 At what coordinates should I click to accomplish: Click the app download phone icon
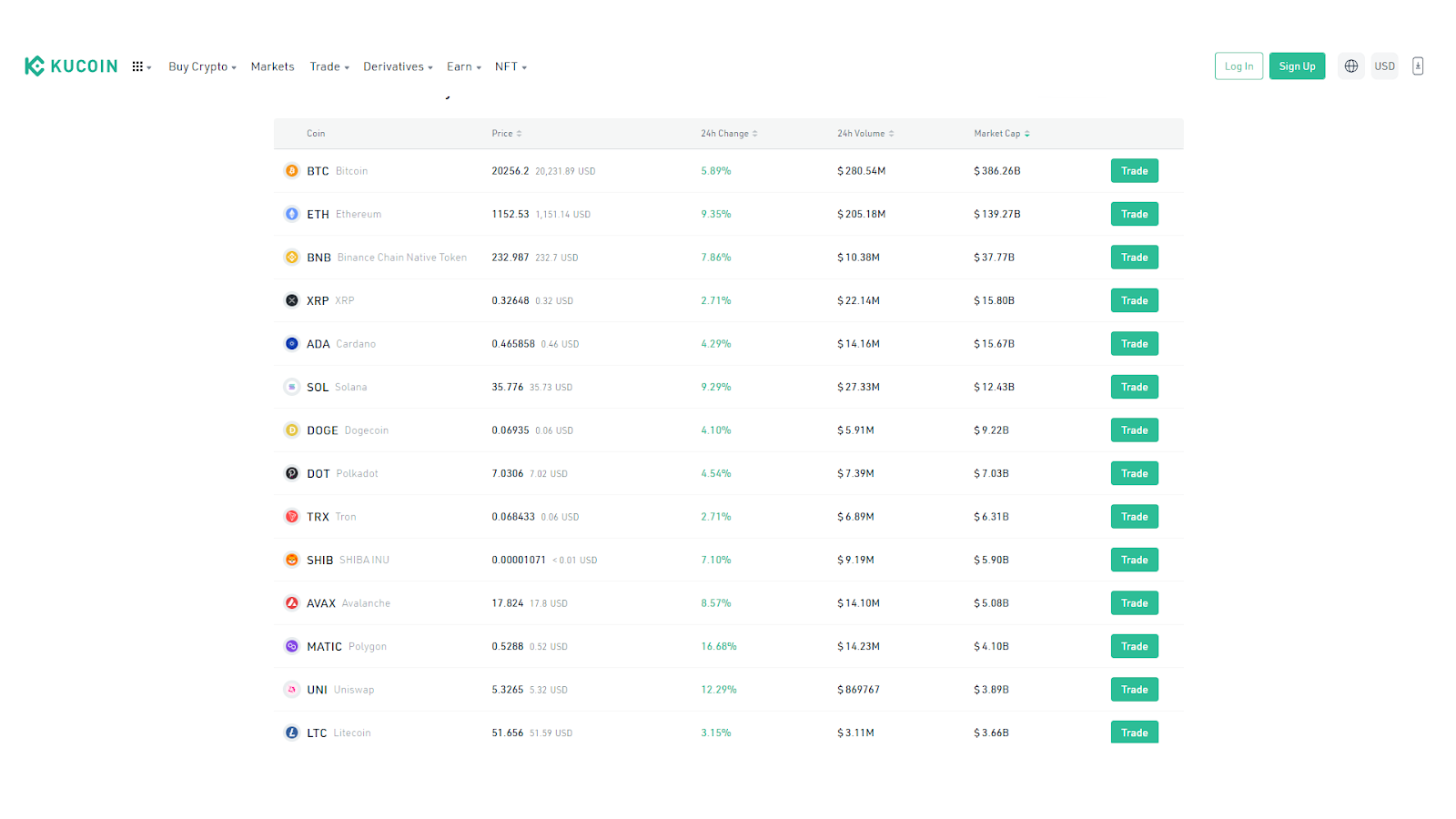tap(1418, 66)
